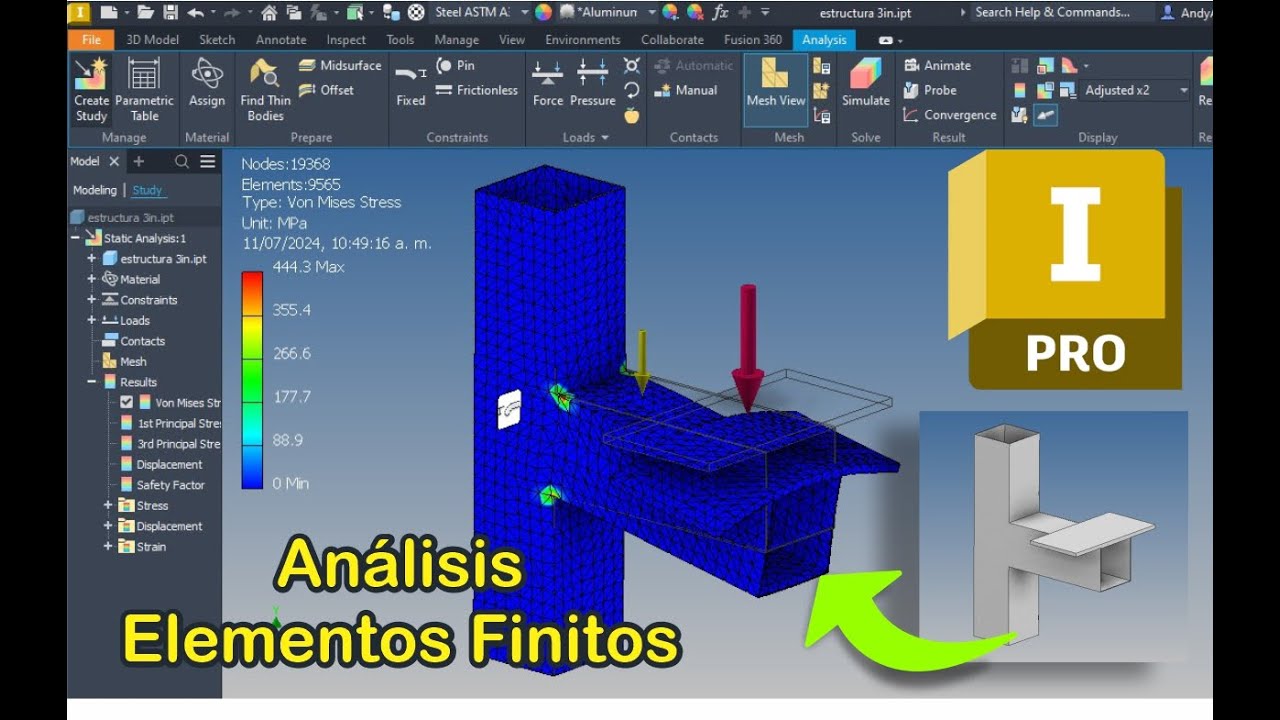Open the Parametric Table tool
1280x720 pixels.
[x=144, y=89]
